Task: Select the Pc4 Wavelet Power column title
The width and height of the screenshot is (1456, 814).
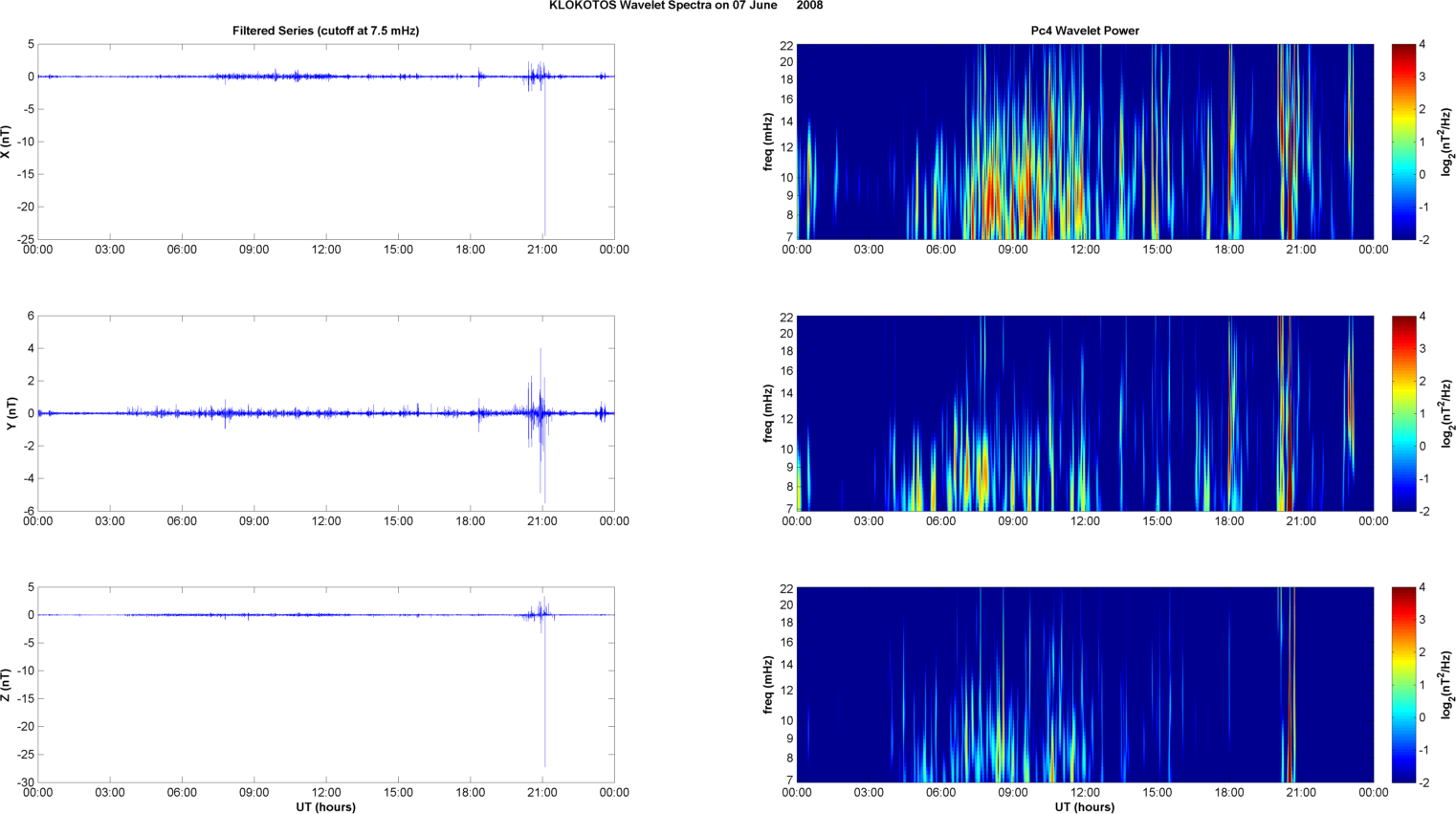Action: point(1084,31)
